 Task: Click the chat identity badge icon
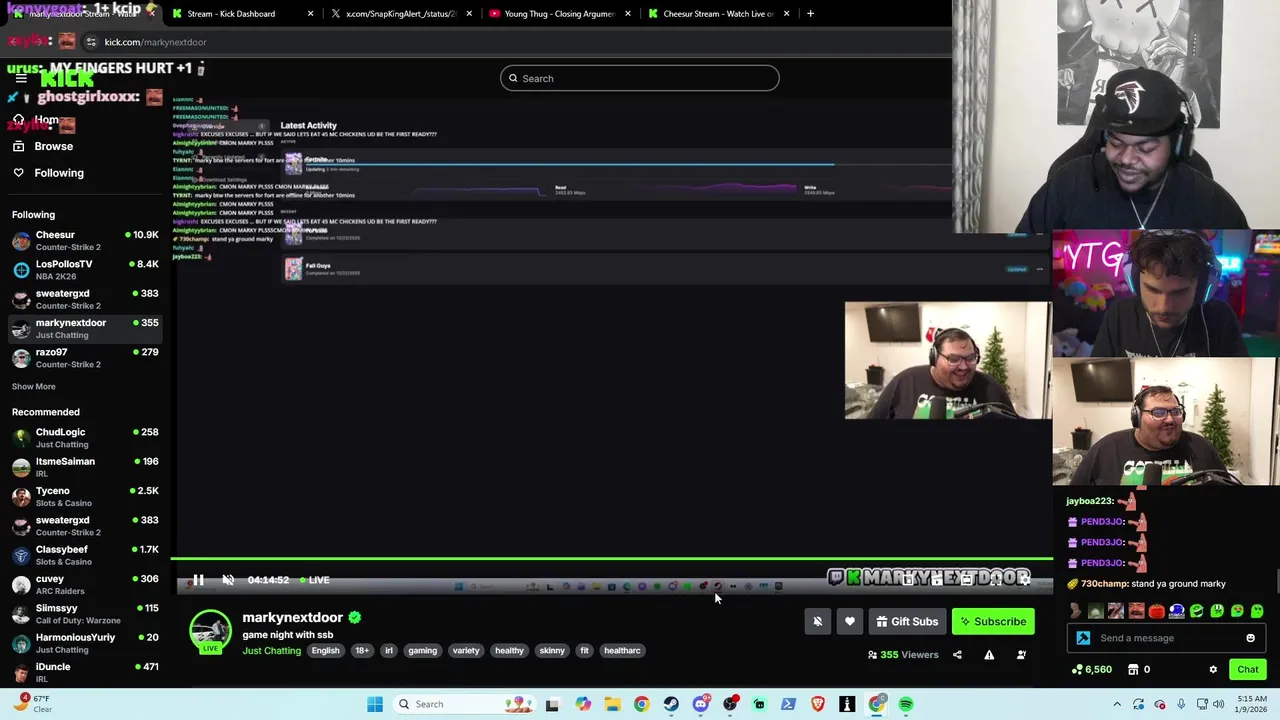pyautogui.click(x=1083, y=638)
